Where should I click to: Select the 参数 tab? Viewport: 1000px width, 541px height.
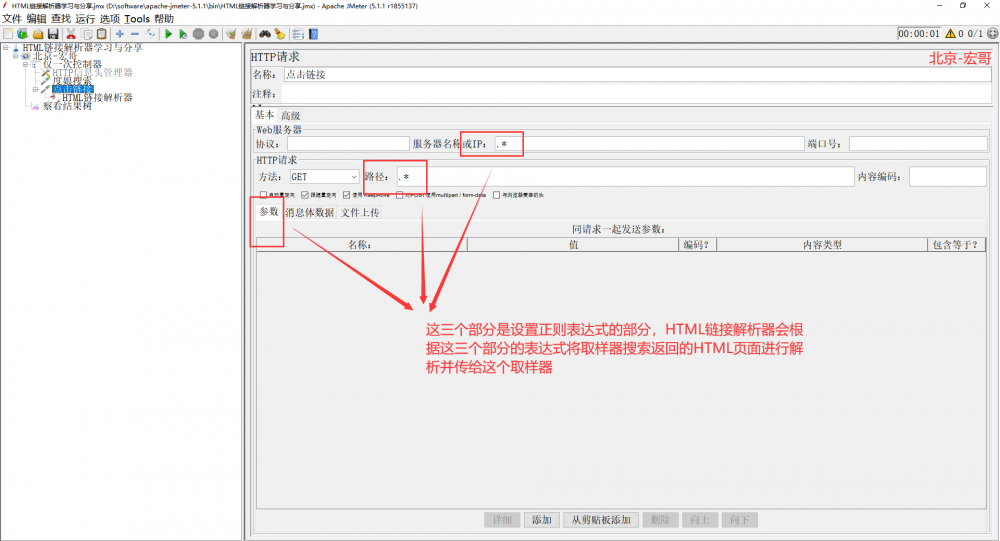tap(269, 212)
